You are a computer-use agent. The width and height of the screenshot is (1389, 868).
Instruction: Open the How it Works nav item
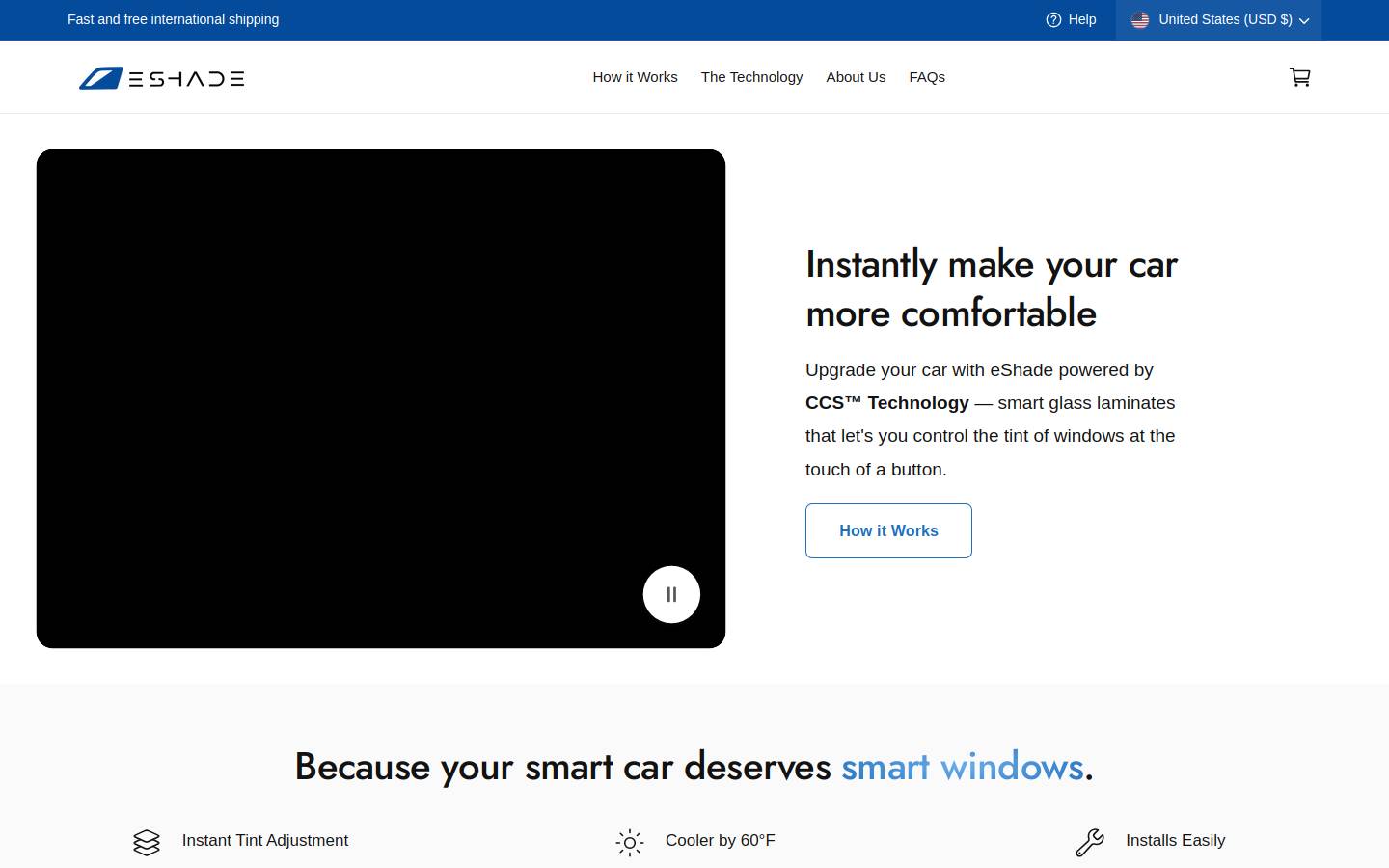635,77
